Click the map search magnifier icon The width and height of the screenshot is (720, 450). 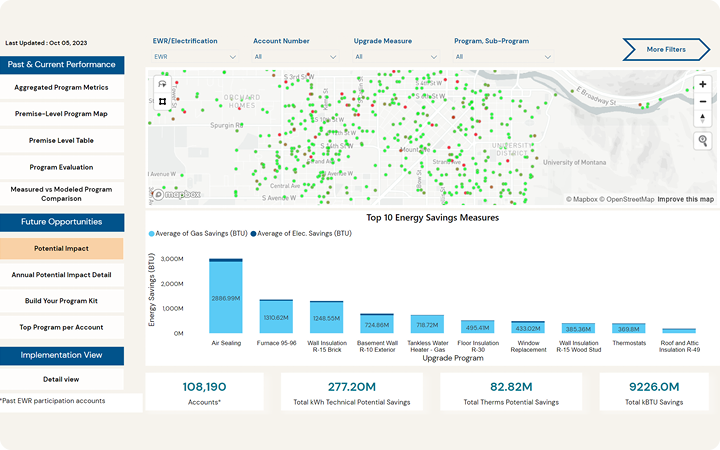click(703, 141)
